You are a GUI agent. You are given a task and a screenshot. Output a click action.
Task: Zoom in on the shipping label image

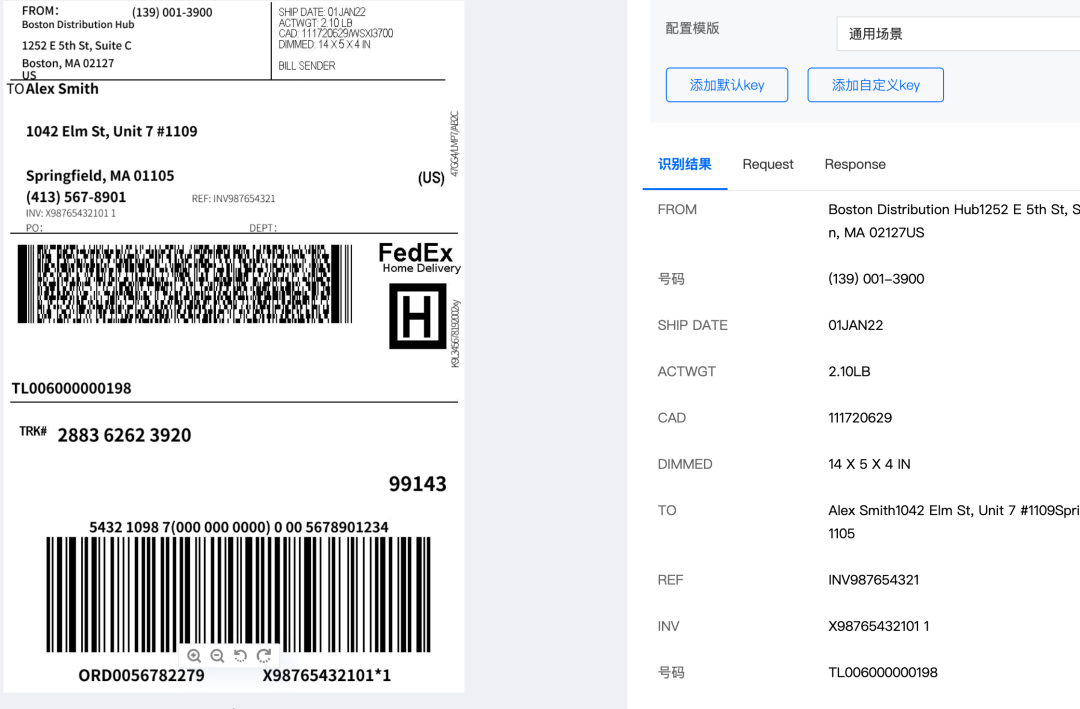194,656
